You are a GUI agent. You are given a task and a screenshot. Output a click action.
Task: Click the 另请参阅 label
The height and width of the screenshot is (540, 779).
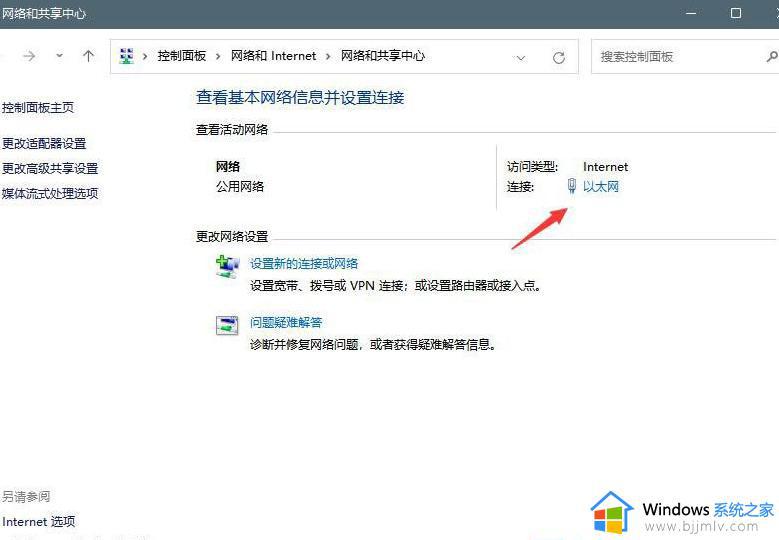(26, 496)
